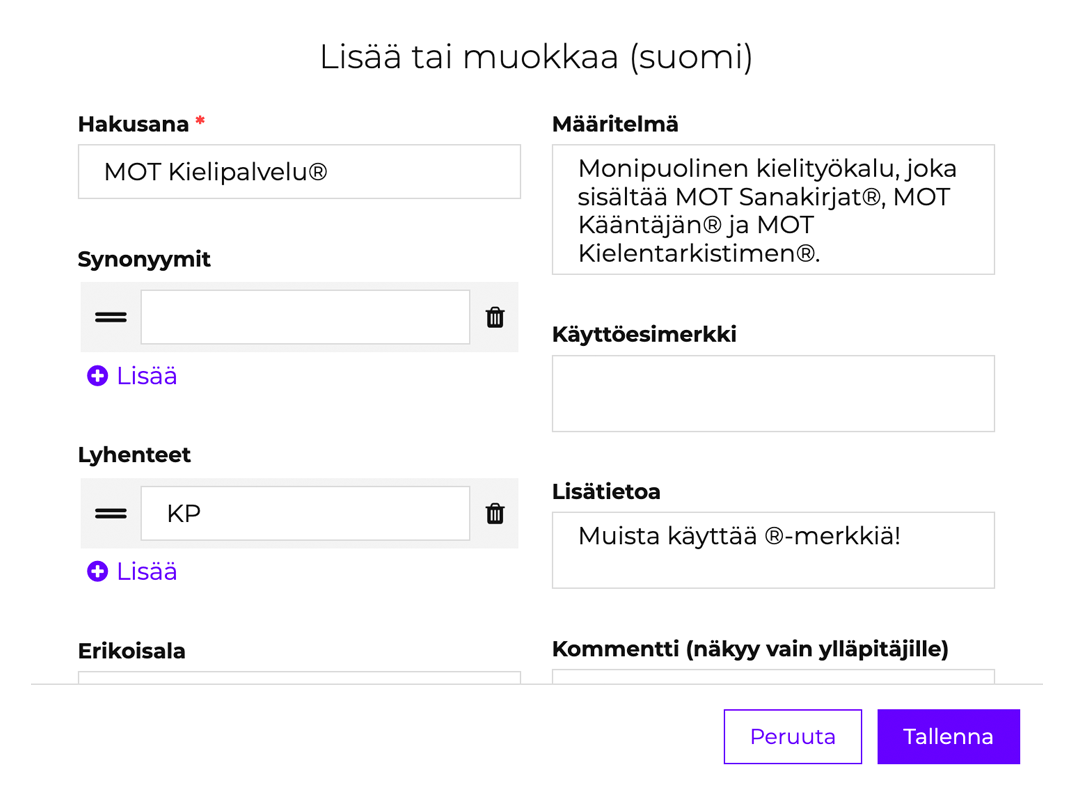Focus the Hakusana field with MOT Kielipalvelu®
Screen dimensions: 1080x800
(300, 172)
